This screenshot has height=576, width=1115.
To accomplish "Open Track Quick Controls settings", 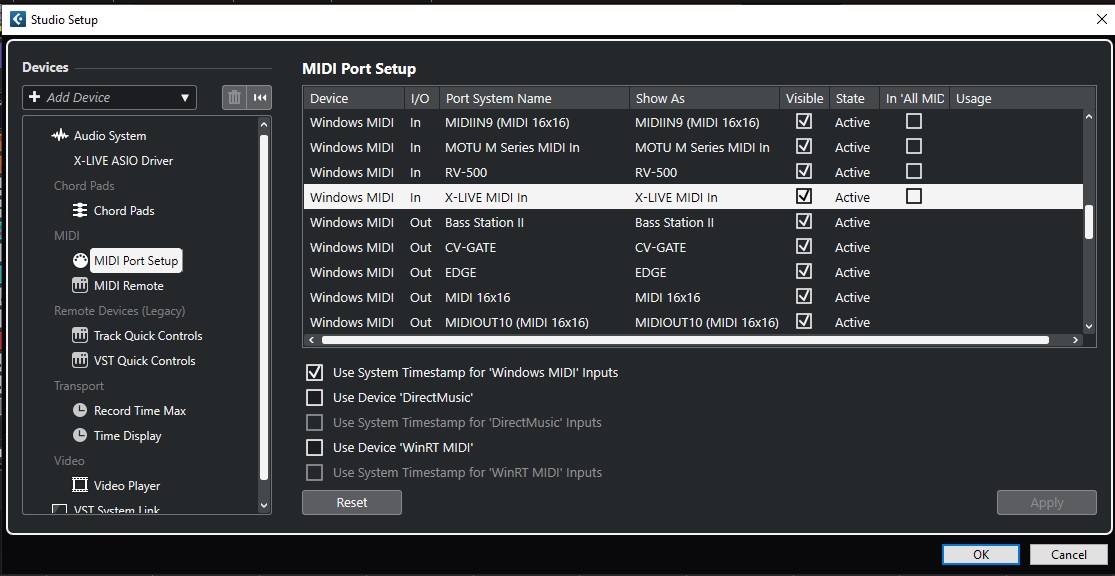I will pyautogui.click(x=148, y=336).
